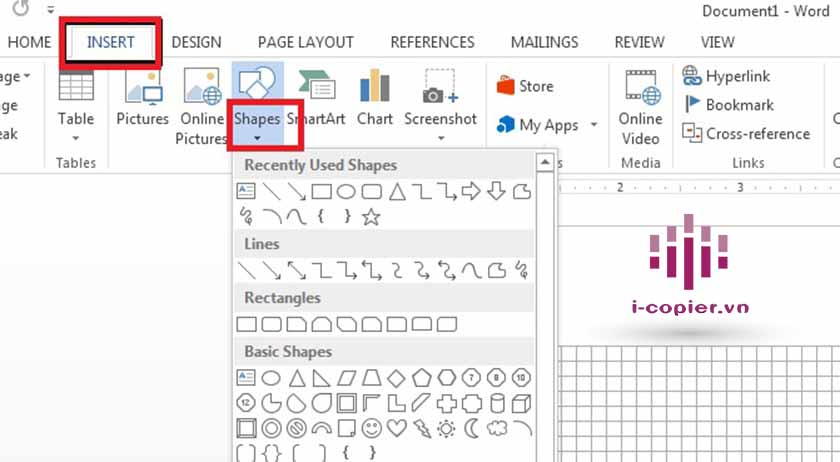Image resolution: width=840 pixels, height=462 pixels.
Task: Open the PAGE LAYOUT tab
Action: 305,42
